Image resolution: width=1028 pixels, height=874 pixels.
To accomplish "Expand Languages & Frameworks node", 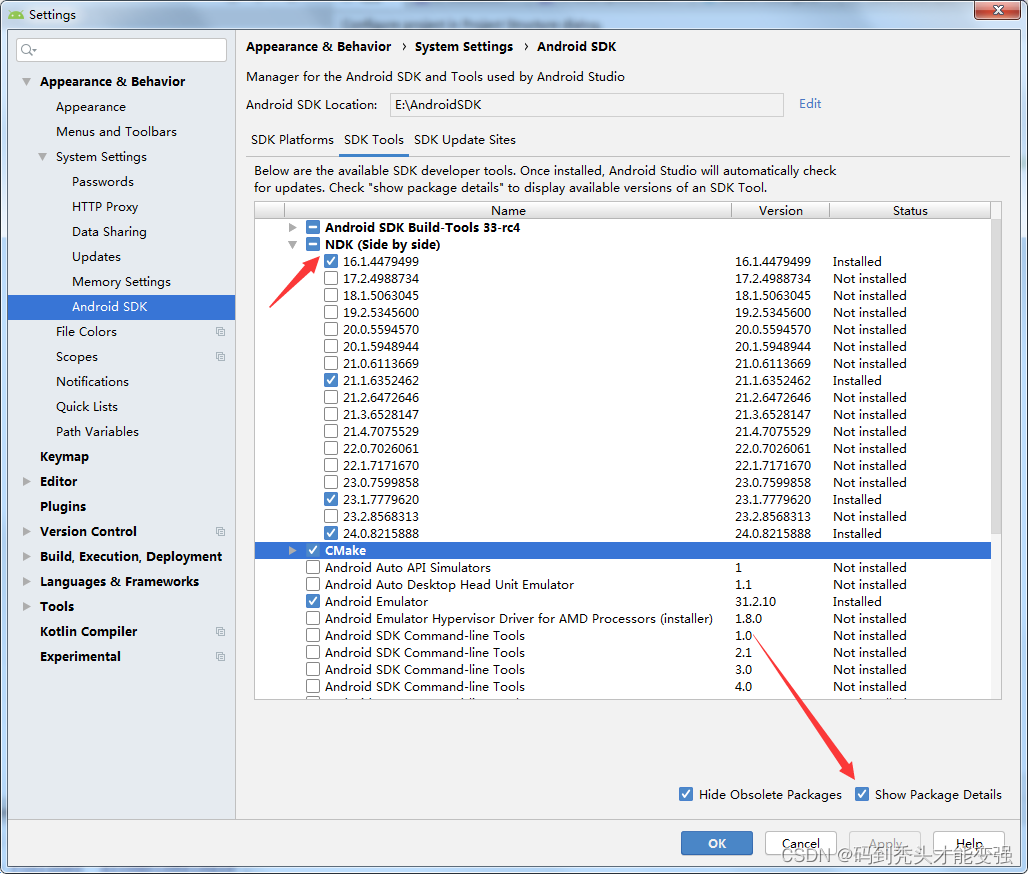I will point(26,582).
